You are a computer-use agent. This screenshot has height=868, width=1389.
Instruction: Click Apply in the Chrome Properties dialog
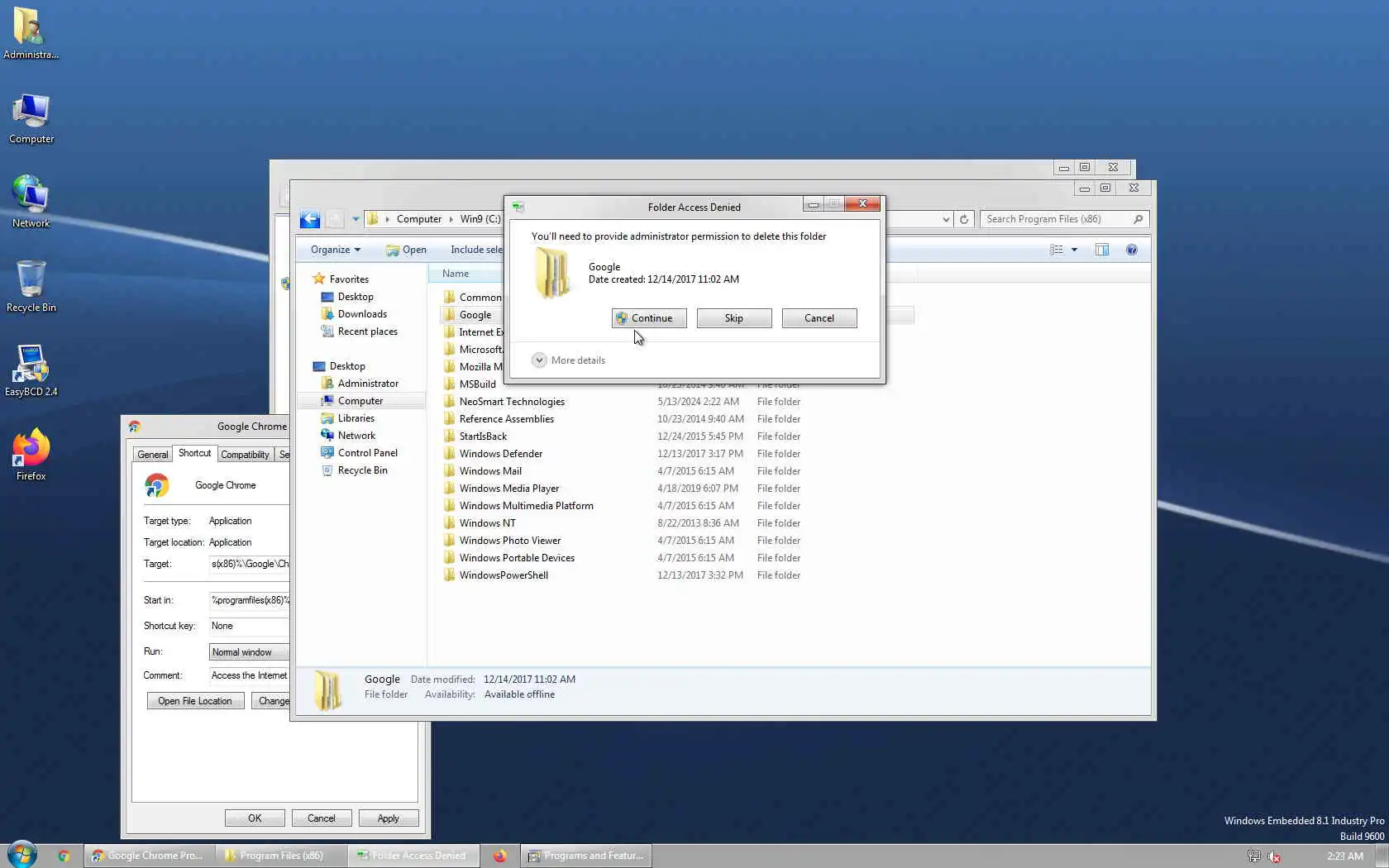[x=389, y=818]
